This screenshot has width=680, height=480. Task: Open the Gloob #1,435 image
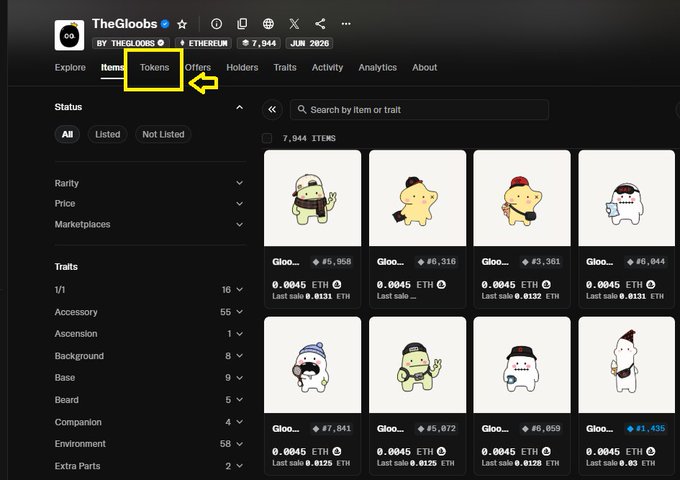click(627, 365)
